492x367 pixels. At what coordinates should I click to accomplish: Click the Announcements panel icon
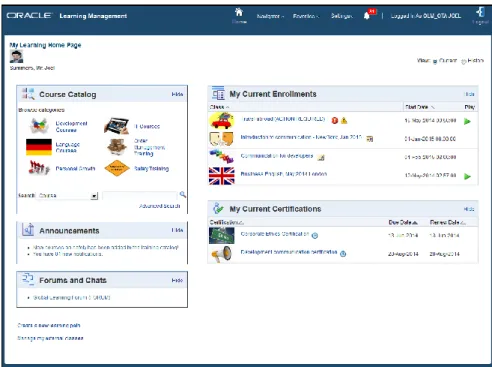pyautogui.click(x=28, y=230)
